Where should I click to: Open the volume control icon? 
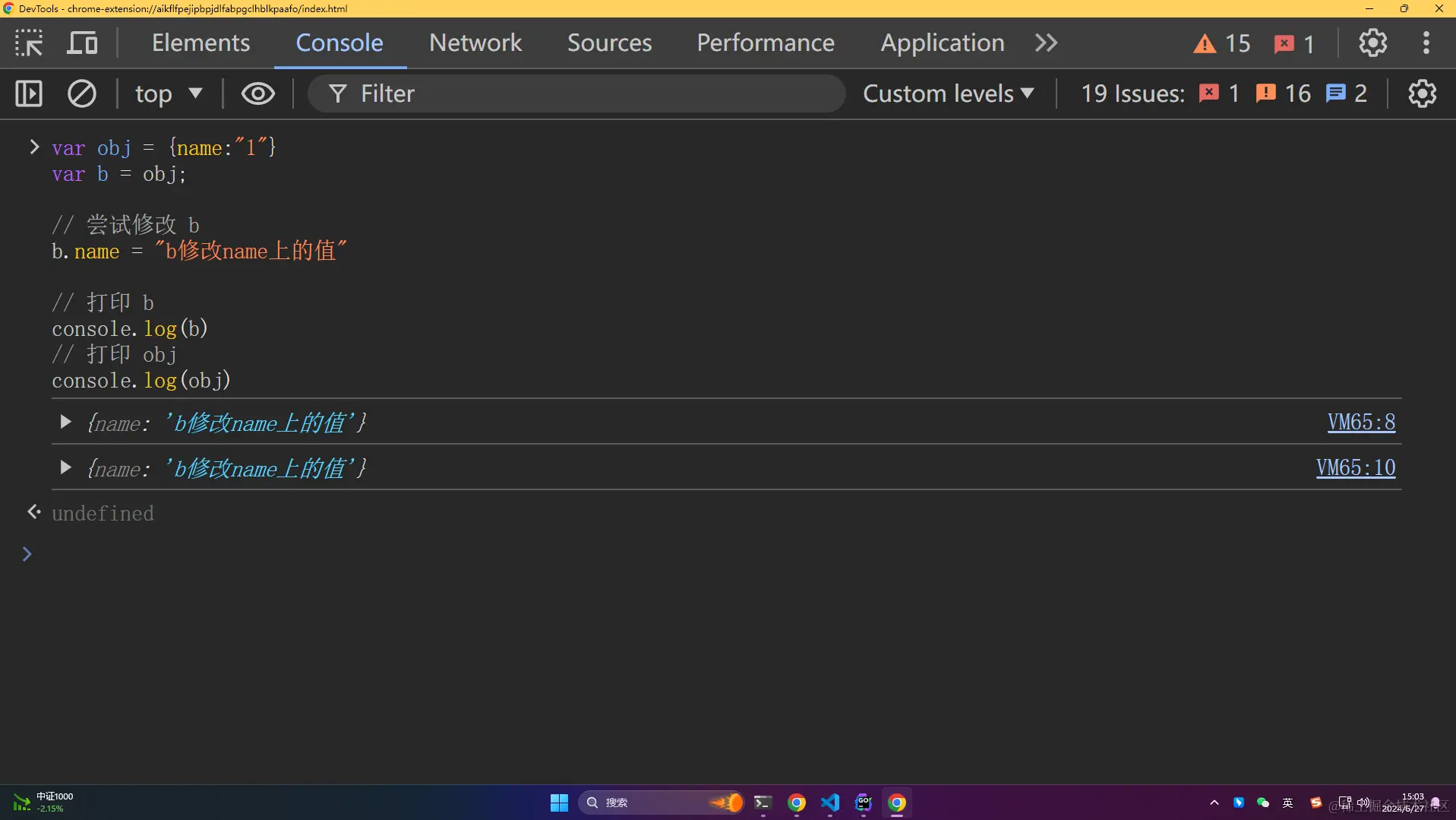(1363, 803)
